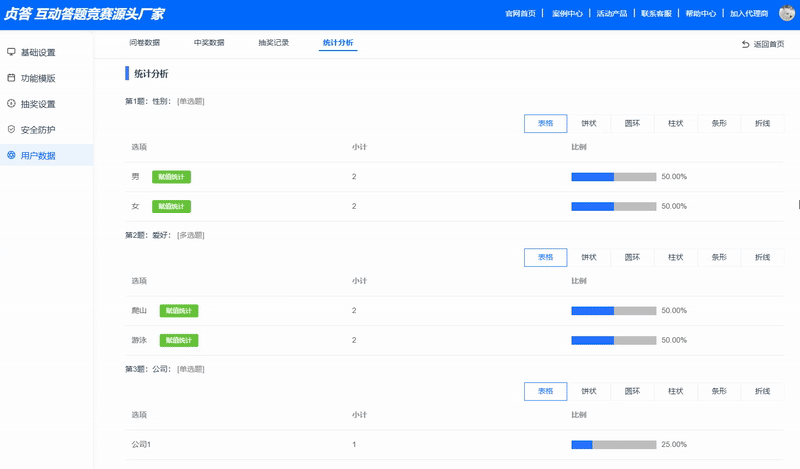
Task: Switch to 问卷数据 tab
Action: pyautogui.click(x=144, y=43)
